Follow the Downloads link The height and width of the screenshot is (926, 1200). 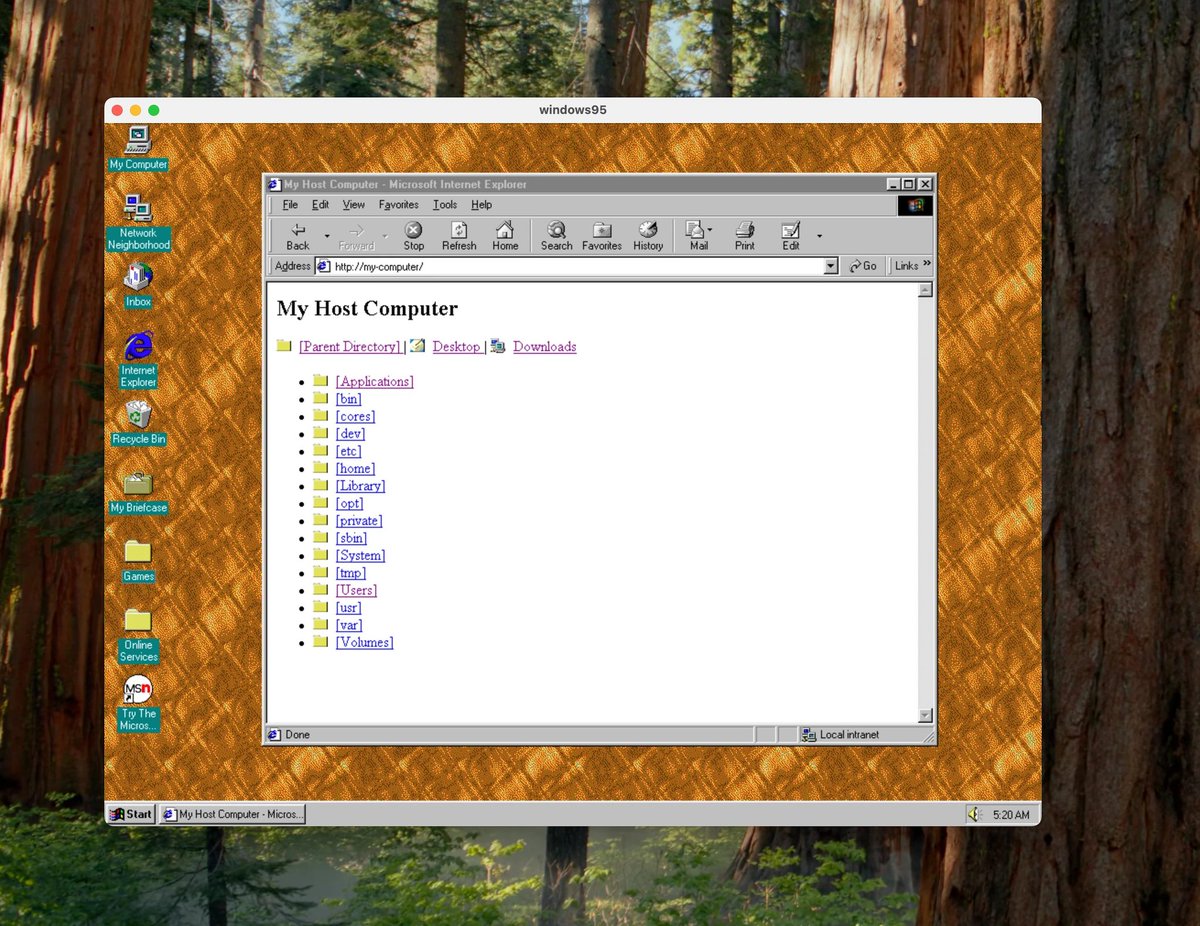tap(544, 346)
